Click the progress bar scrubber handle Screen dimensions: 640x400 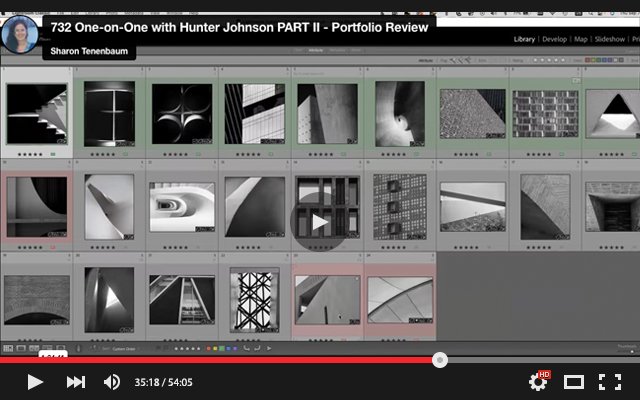[440, 360]
